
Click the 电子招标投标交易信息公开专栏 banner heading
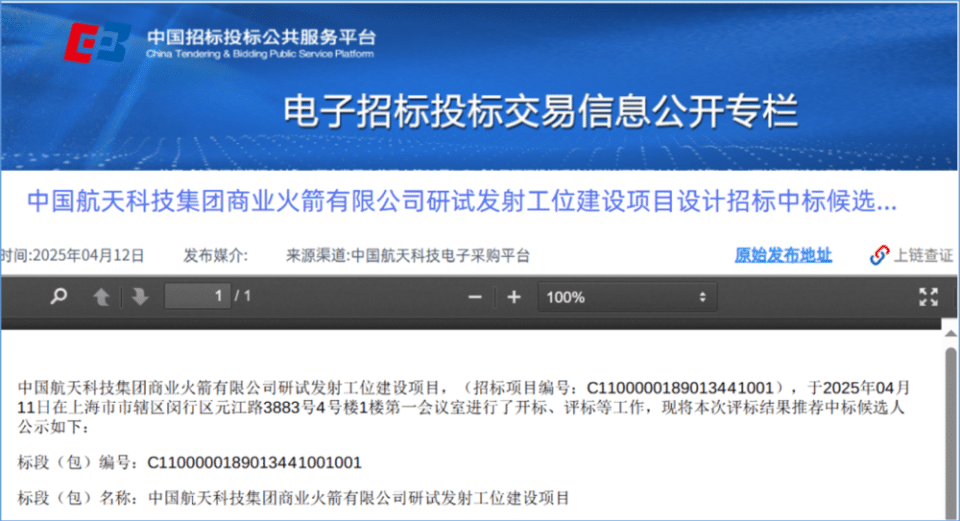coord(541,111)
